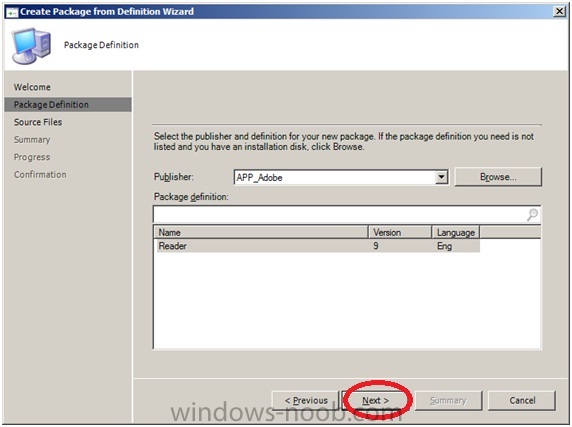The width and height of the screenshot is (572, 427).
Task: Click the disabled Summary button
Action: click(448, 400)
